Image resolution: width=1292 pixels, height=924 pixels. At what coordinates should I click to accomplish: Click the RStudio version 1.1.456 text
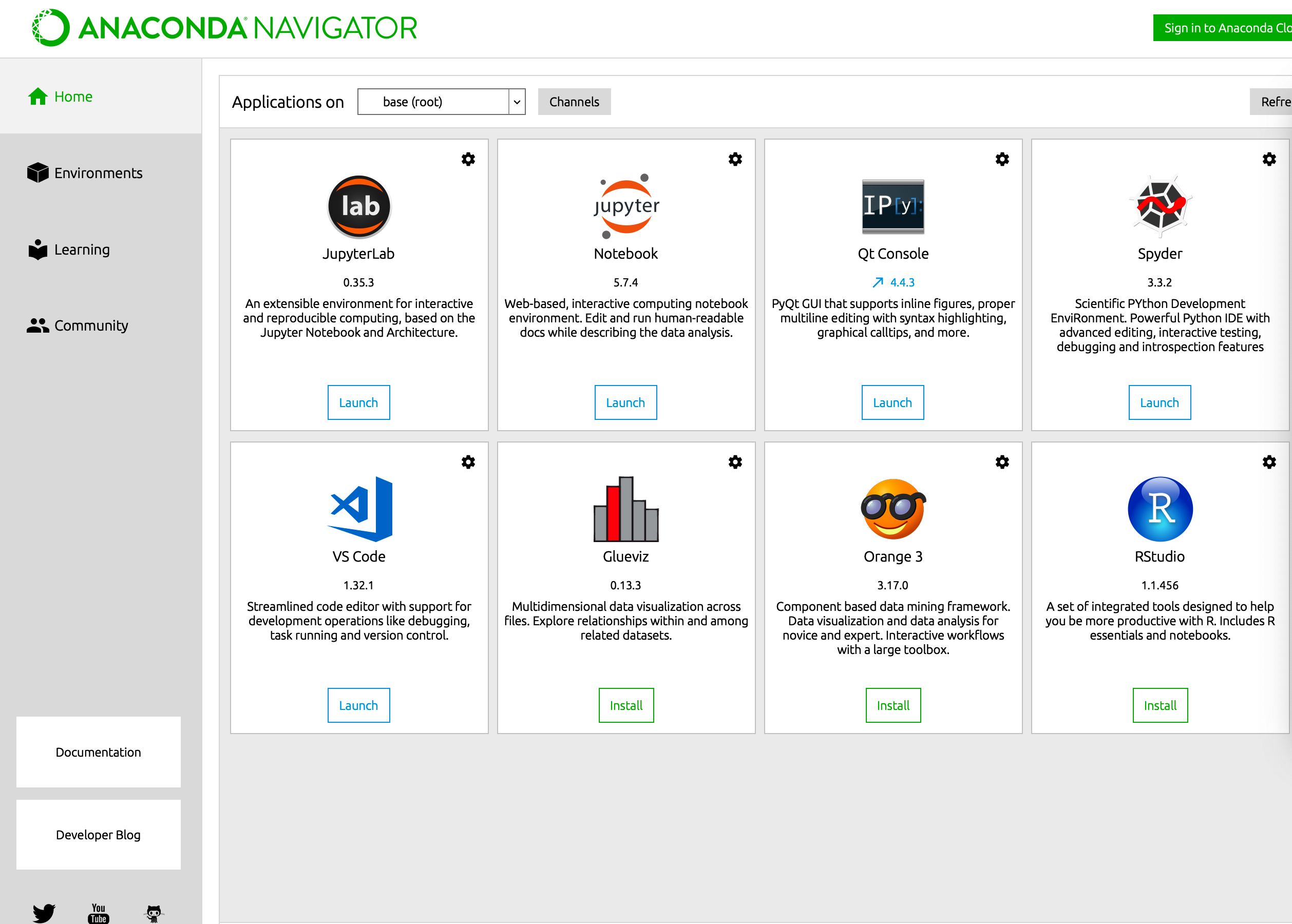(x=1160, y=586)
